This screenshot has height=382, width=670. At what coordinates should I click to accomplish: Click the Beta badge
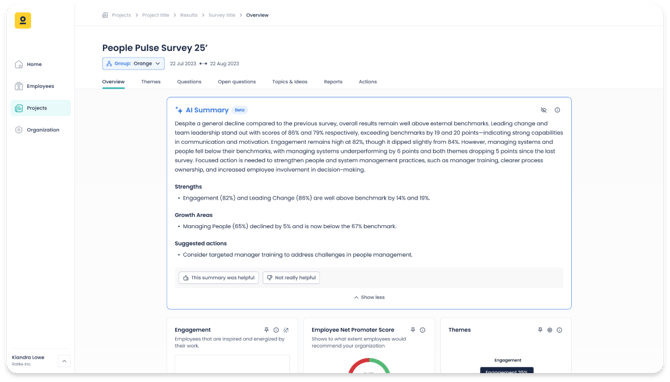tap(240, 110)
